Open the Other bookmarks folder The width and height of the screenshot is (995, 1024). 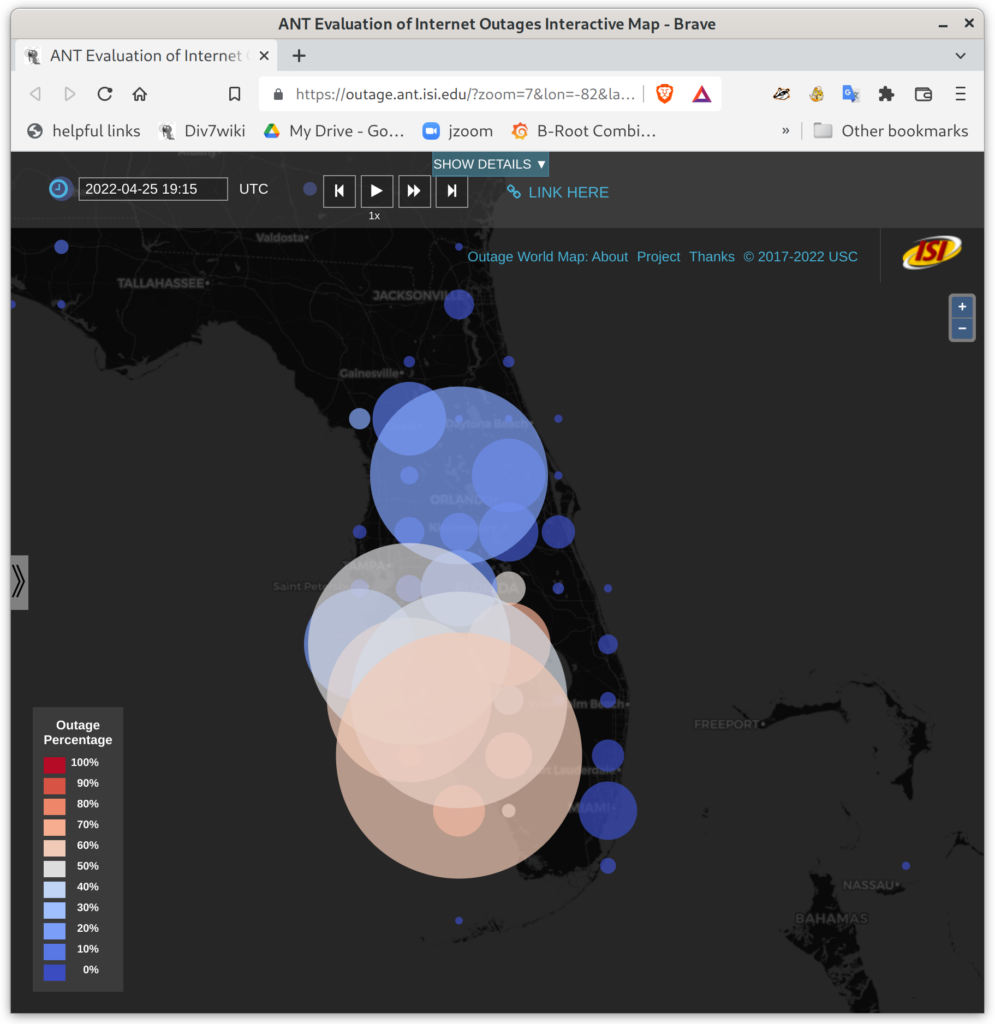[x=891, y=131]
